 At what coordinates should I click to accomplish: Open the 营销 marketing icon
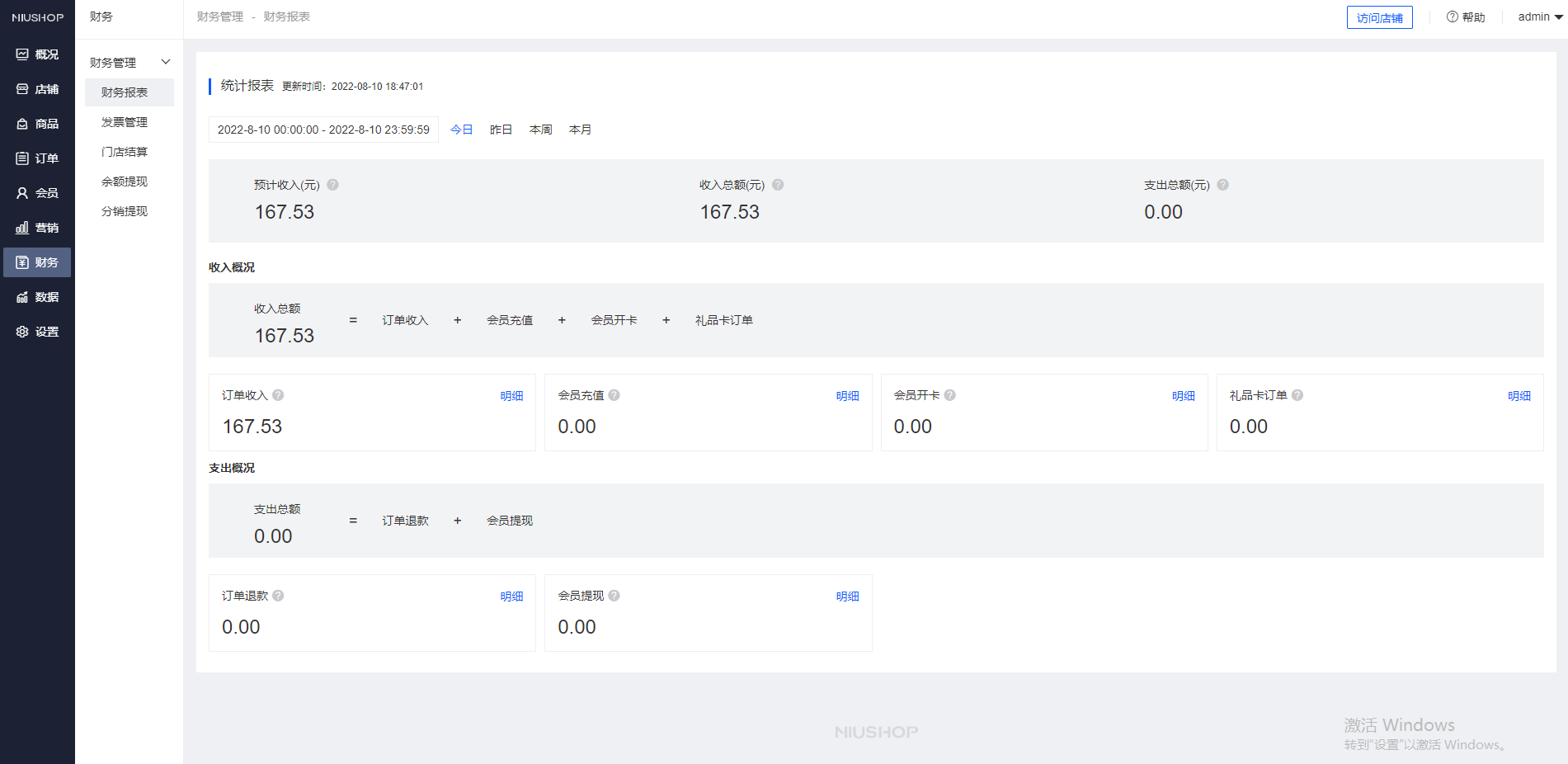37,227
